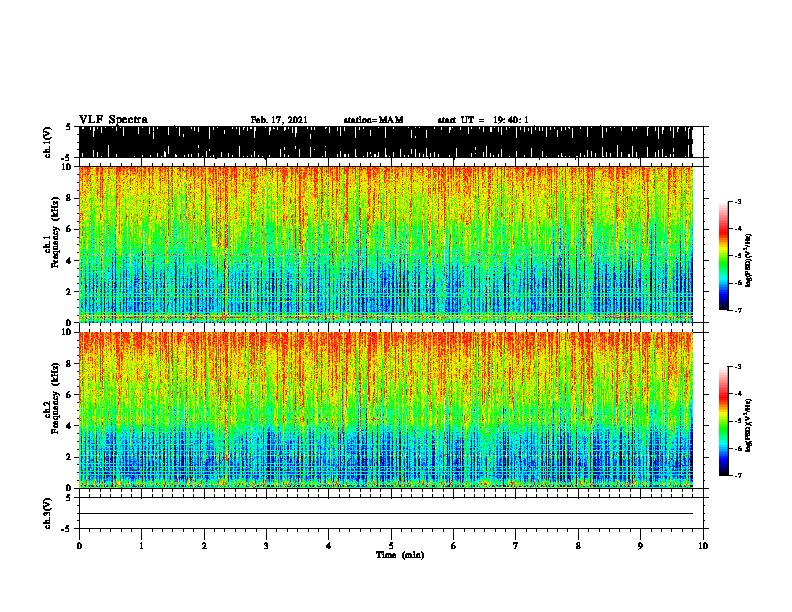Click the "9" minute tick label
The height and width of the screenshot is (612, 792).
(640, 546)
